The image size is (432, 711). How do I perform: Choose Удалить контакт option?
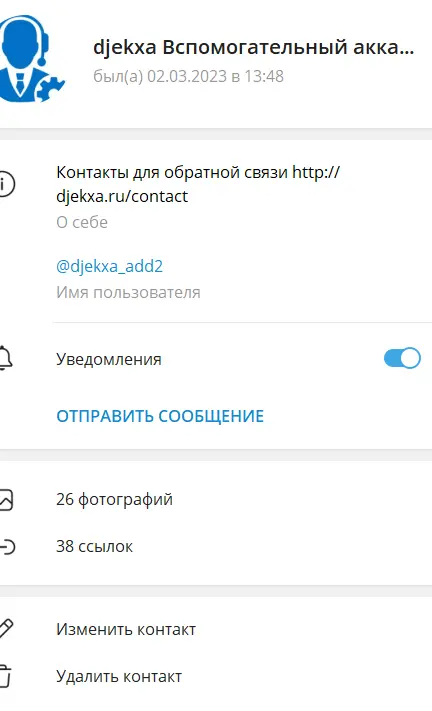pyautogui.click(x=216, y=677)
